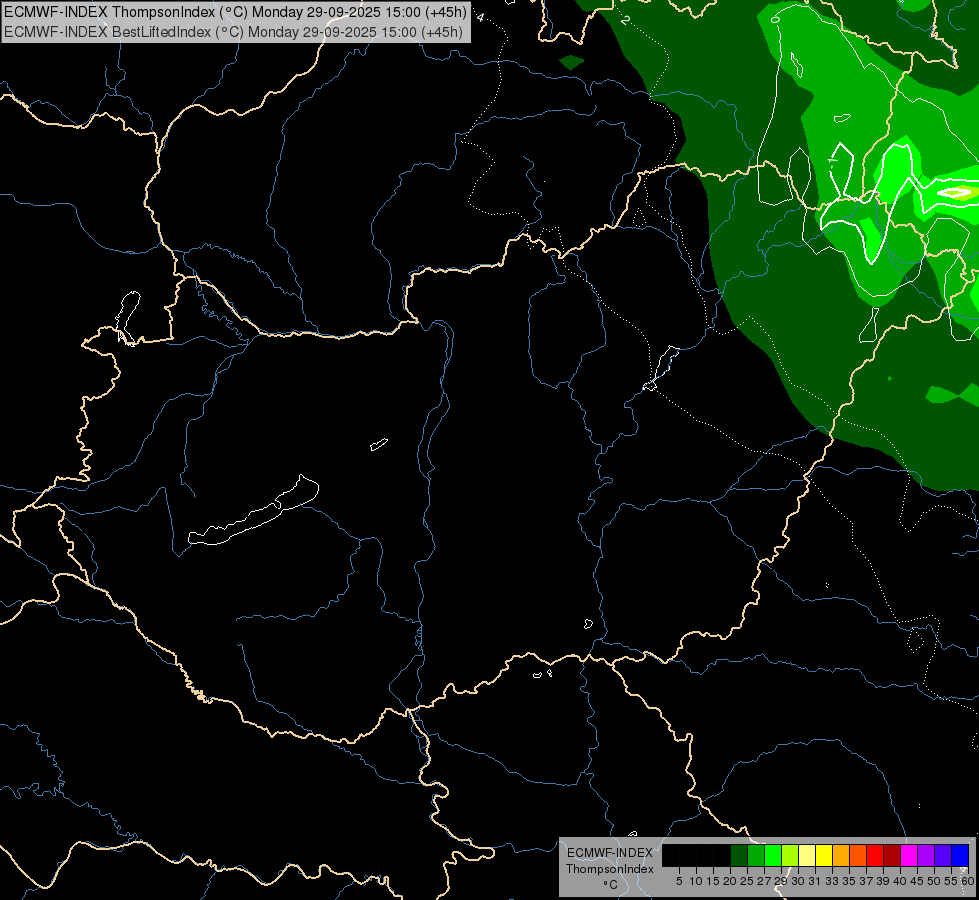The width and height of the screenshot is (979, 900).
Task: Click the ThompsonIndex title line
Action: [235, 11]
